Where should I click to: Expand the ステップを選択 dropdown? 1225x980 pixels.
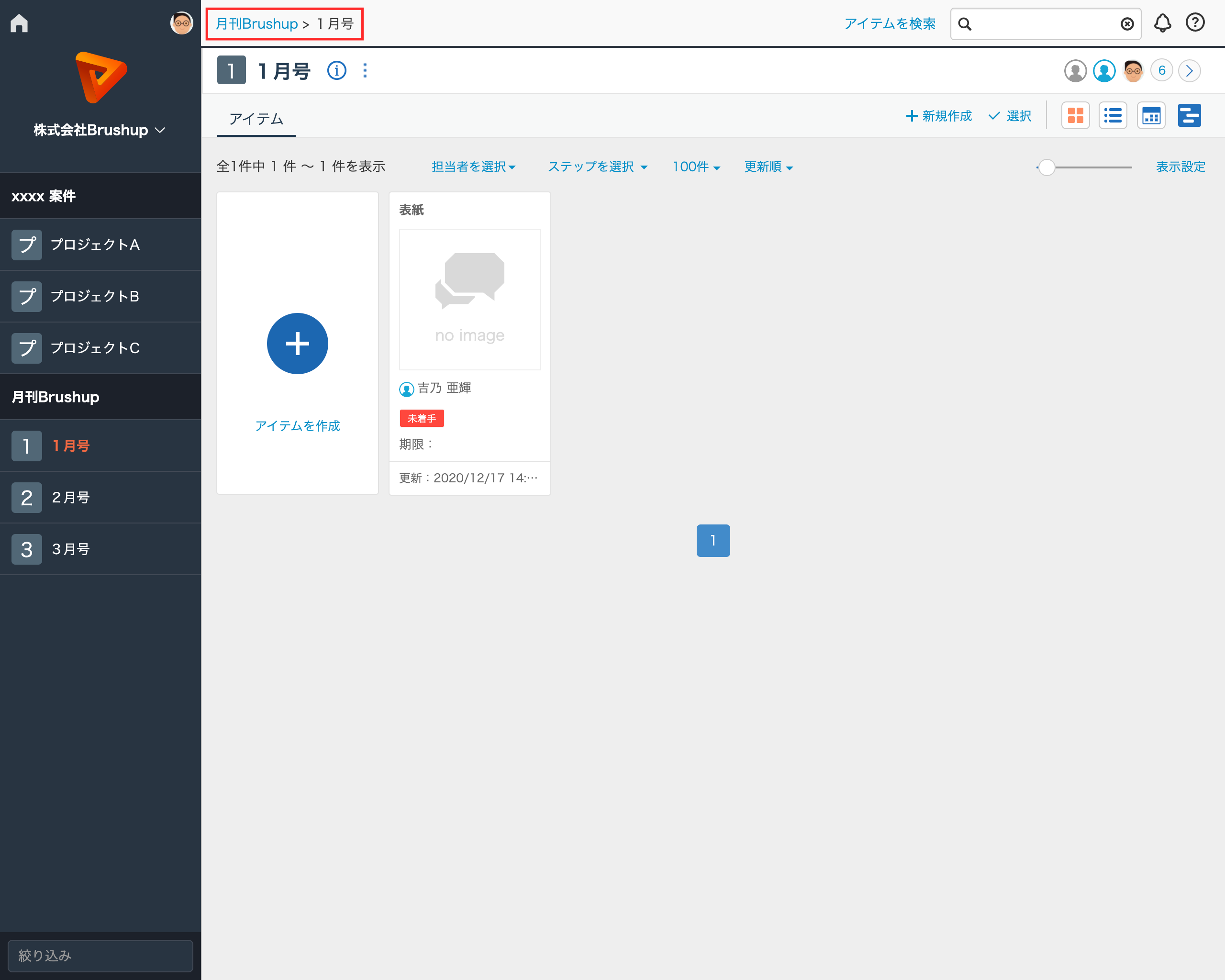[x=597, y=167]
